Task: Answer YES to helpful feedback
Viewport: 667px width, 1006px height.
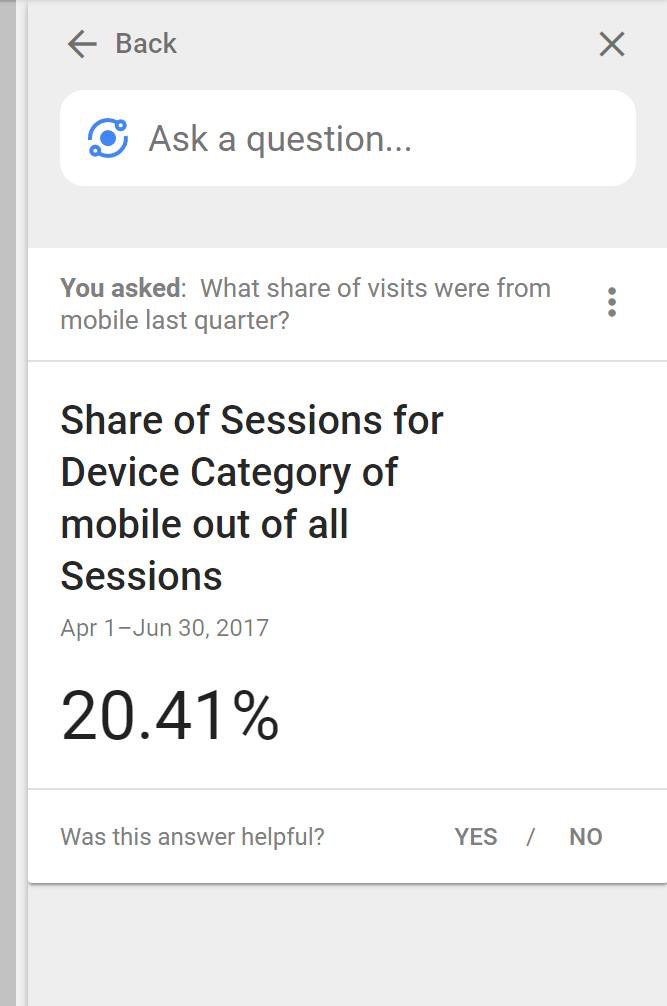Action: pos(475,837)
